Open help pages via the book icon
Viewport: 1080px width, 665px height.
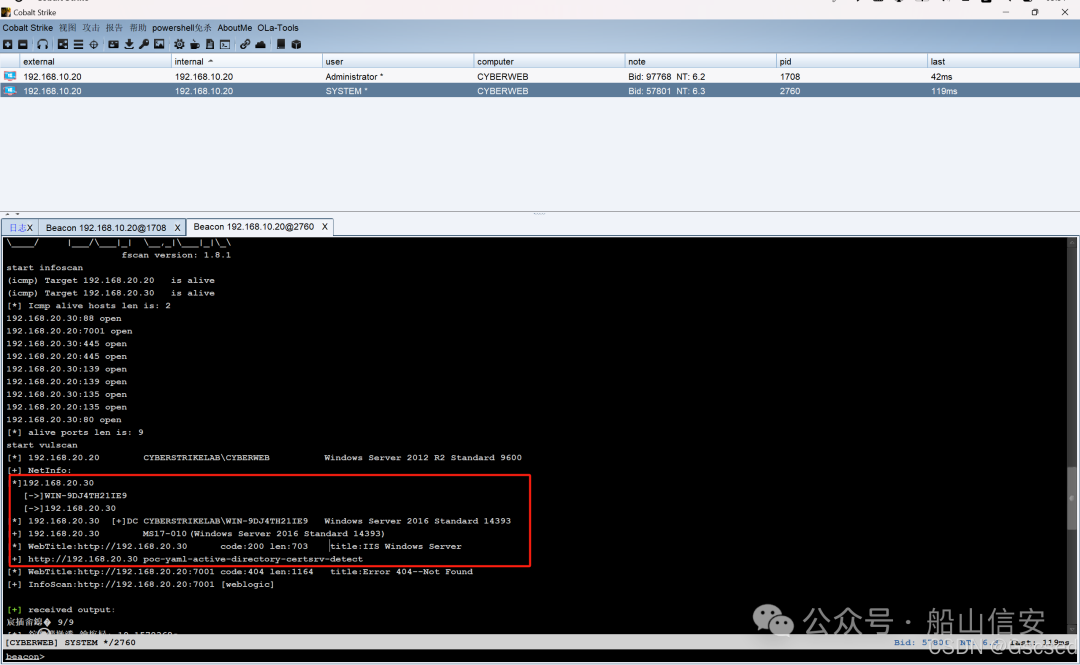point(280,44)
